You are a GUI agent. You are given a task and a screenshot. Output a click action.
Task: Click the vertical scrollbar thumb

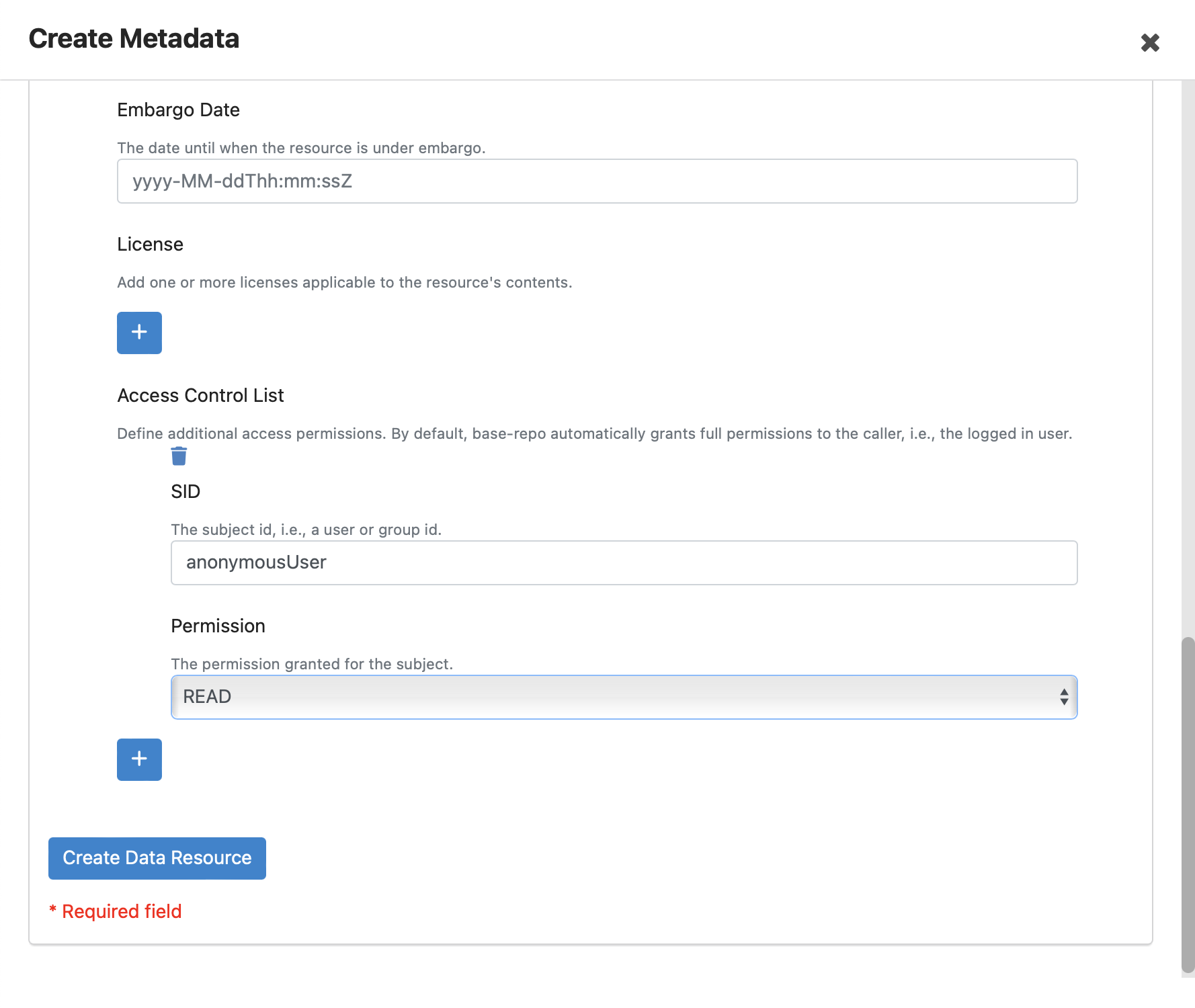coord(1188,805)
